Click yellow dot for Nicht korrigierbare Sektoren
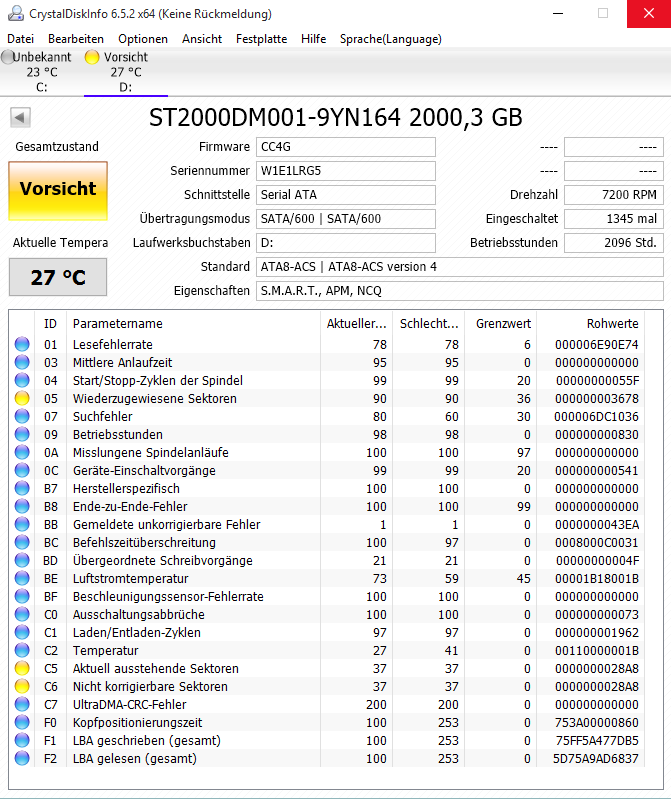Viewport: 671px width, 799px height. coord(22,686)
